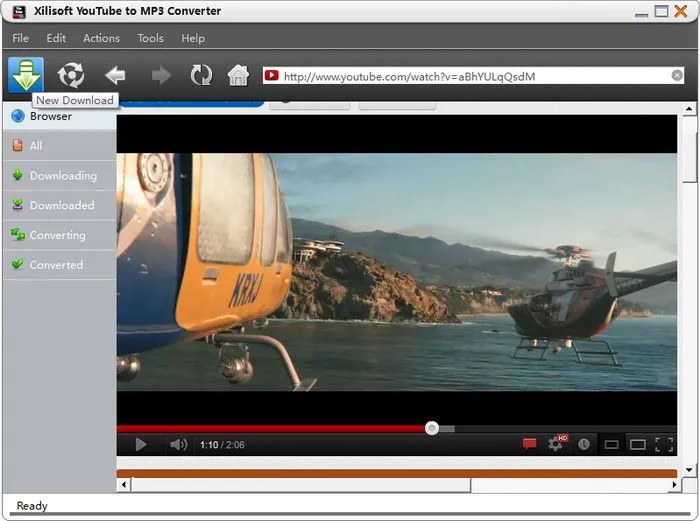This screenshot has width=700, height=521.
Task: Click the YouTube URL address field
Action: [x=473, y=76]
